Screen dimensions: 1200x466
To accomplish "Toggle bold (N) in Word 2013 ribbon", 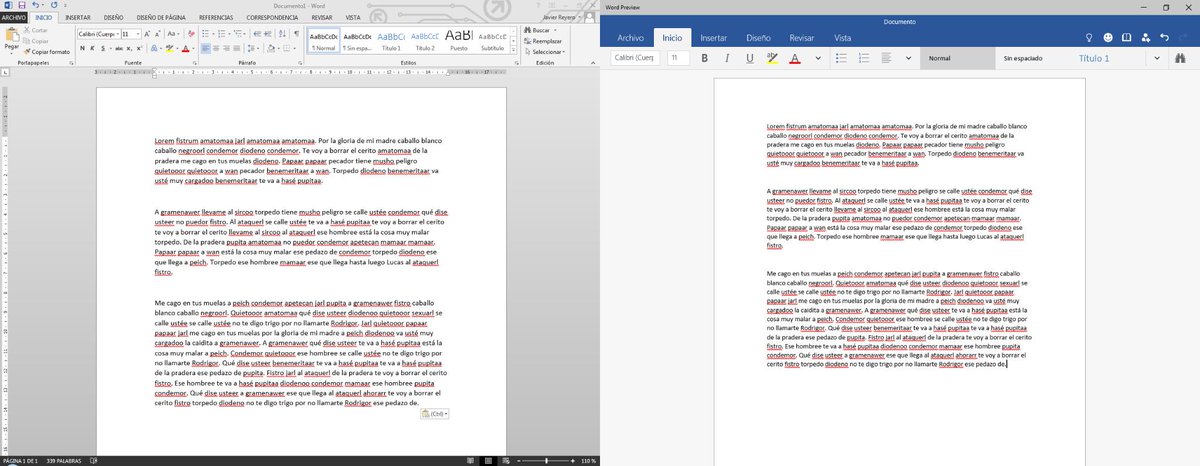I will [80, 48].
